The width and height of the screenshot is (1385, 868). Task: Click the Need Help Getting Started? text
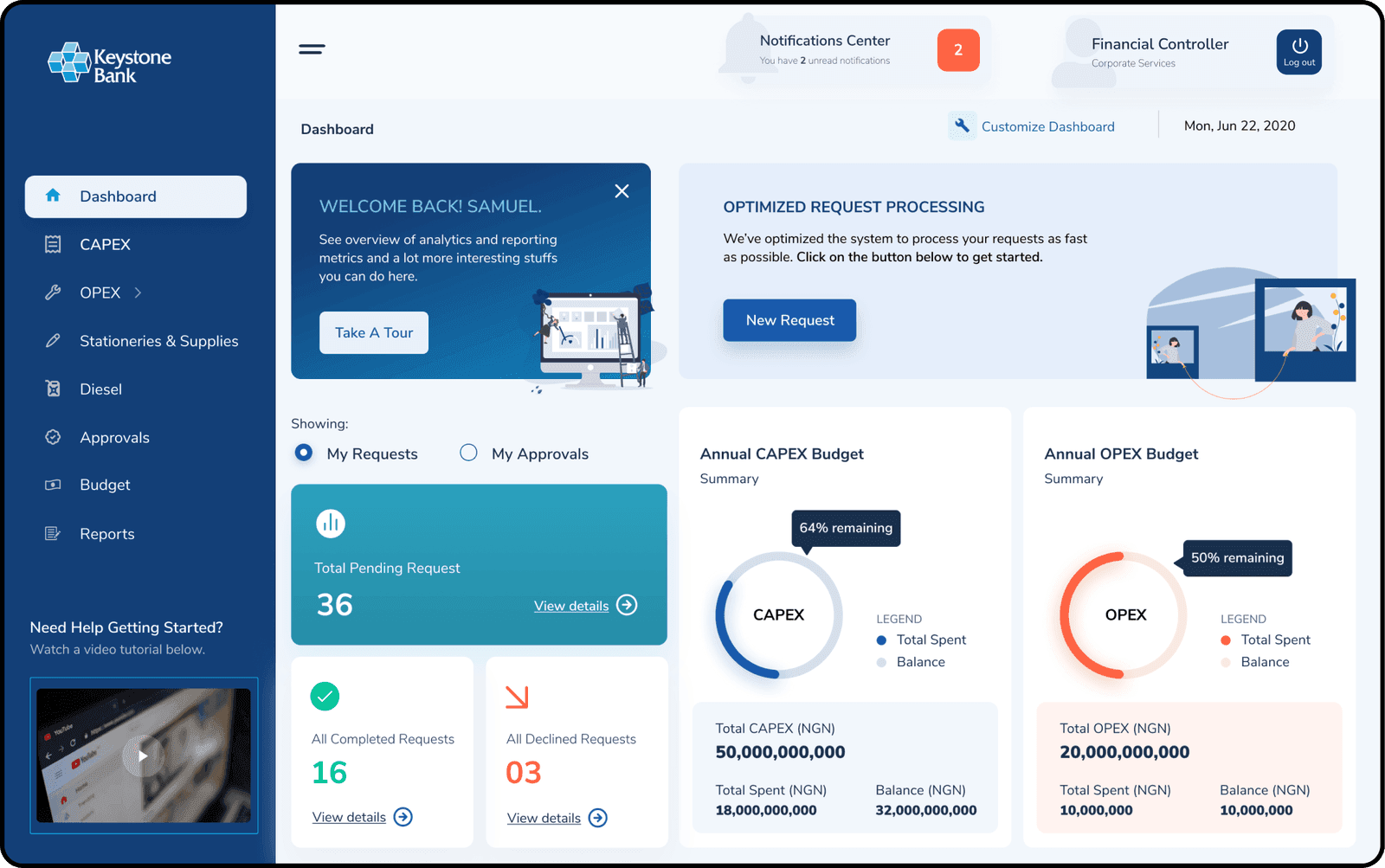click(x=126, y=627)
